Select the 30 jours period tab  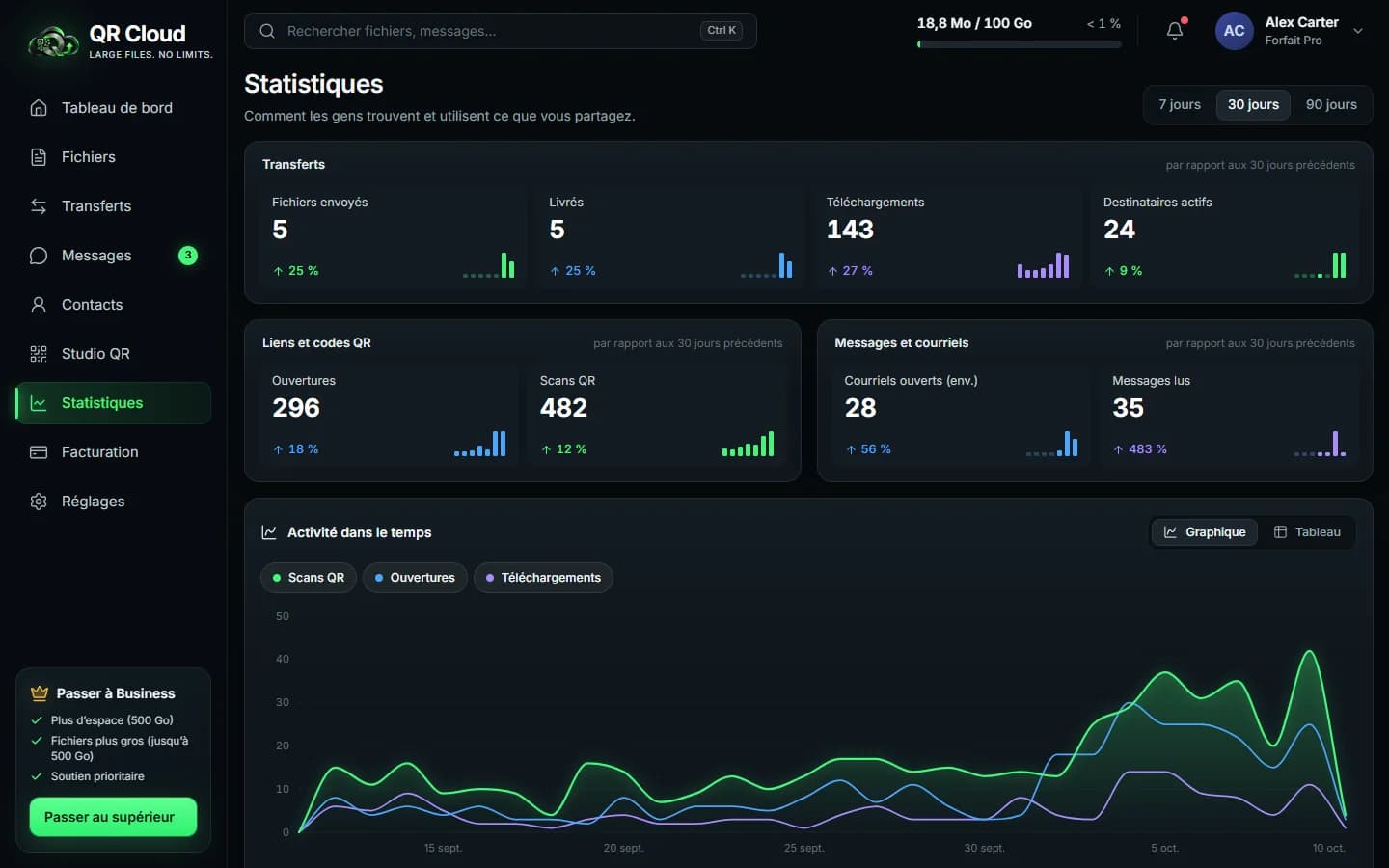point(1253,104)
